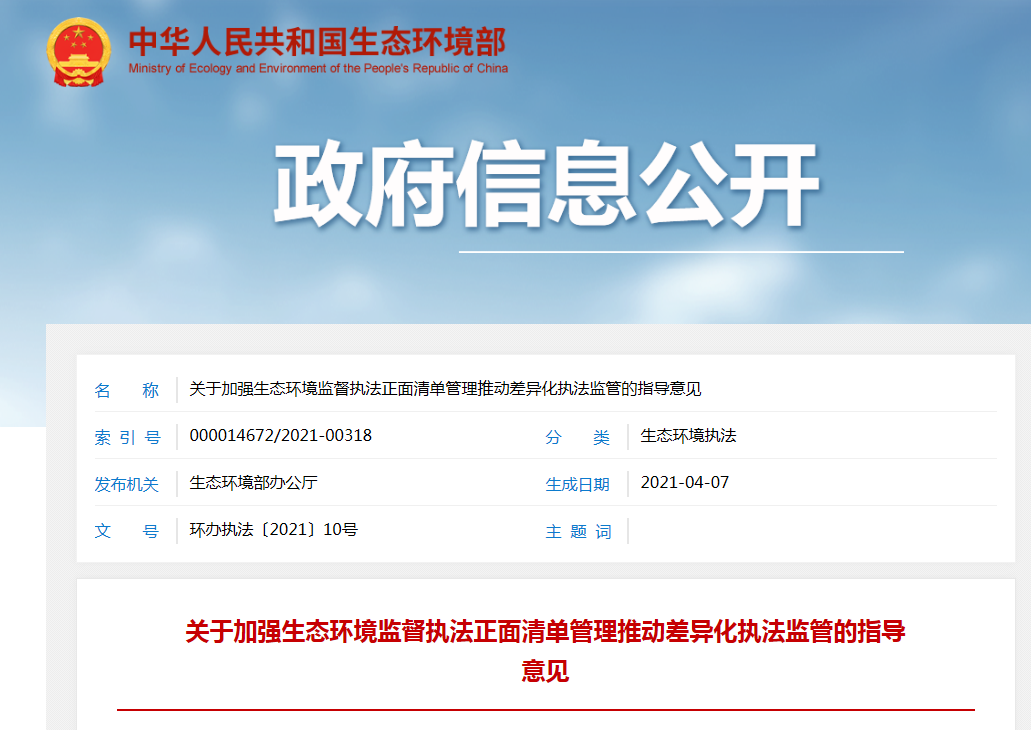
Task: Click the issuing agency 生态环境部办公厅
Action: (252, 483)
